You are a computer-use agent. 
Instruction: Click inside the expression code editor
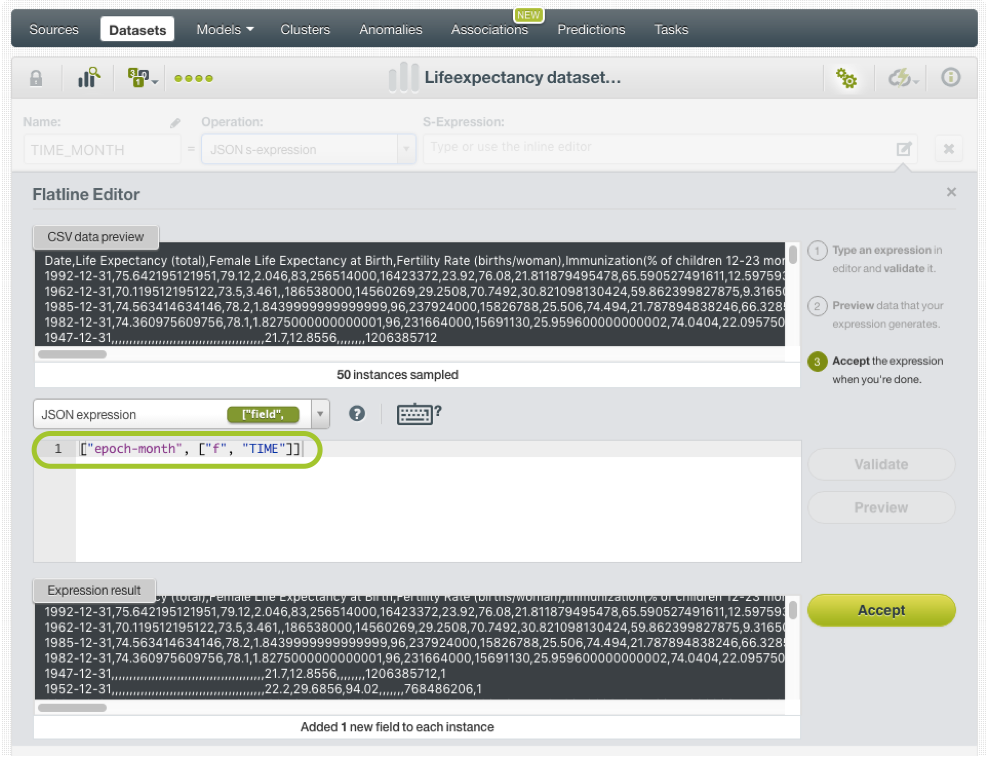(x=438, y=510)
